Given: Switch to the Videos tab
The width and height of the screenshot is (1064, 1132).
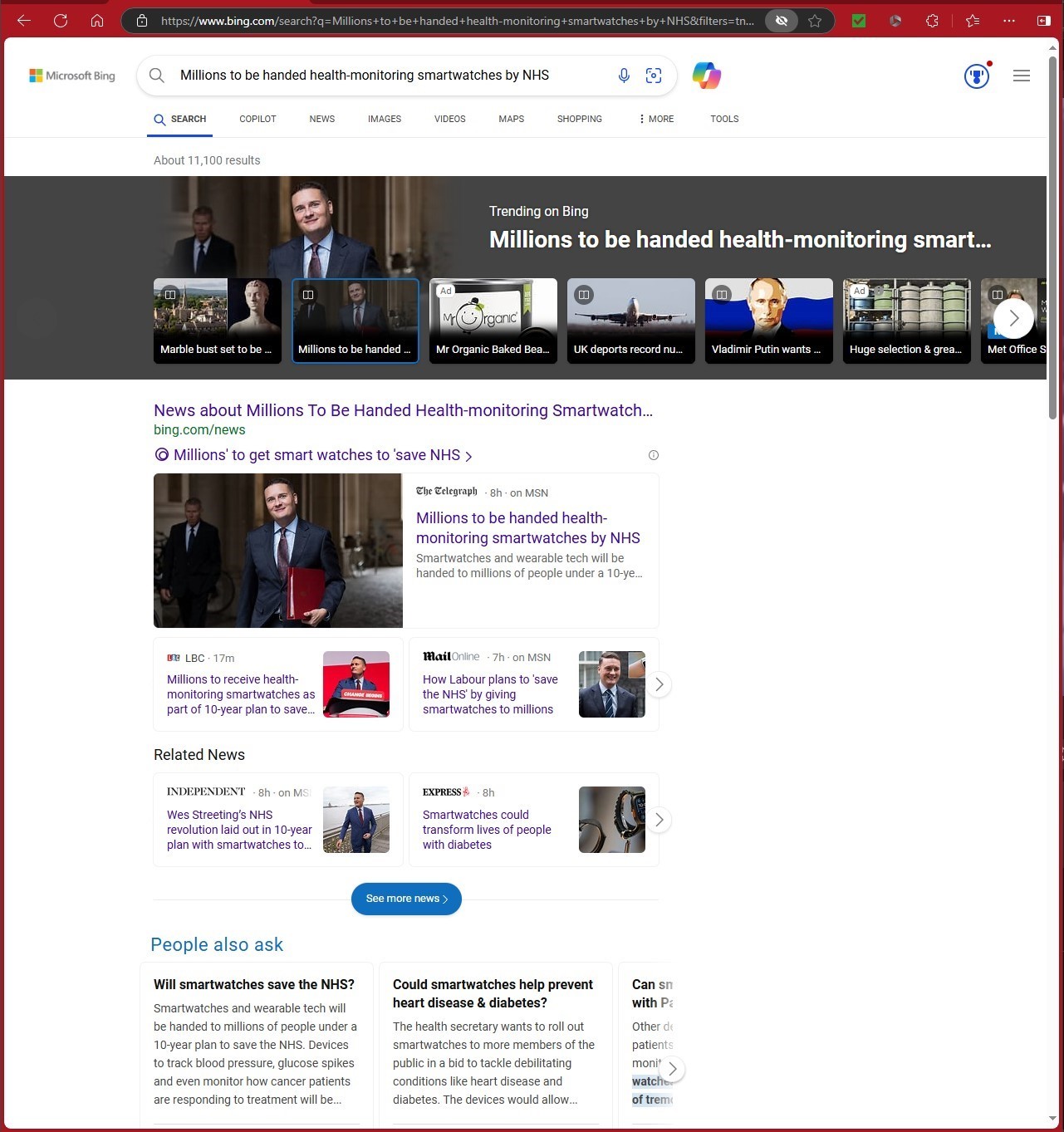Looking at the screenshot, I should coord(450,119).
